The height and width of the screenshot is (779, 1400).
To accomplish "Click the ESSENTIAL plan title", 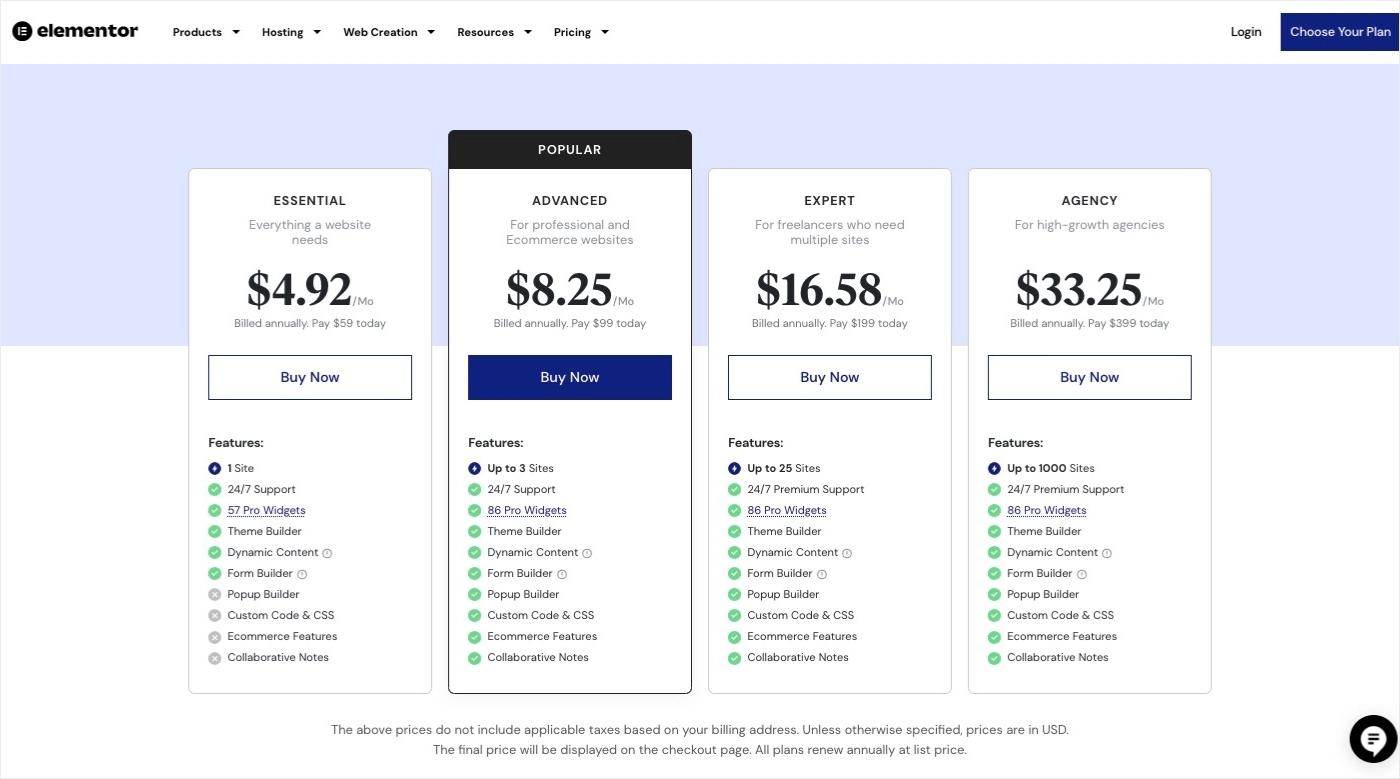I will coord(310,201).
